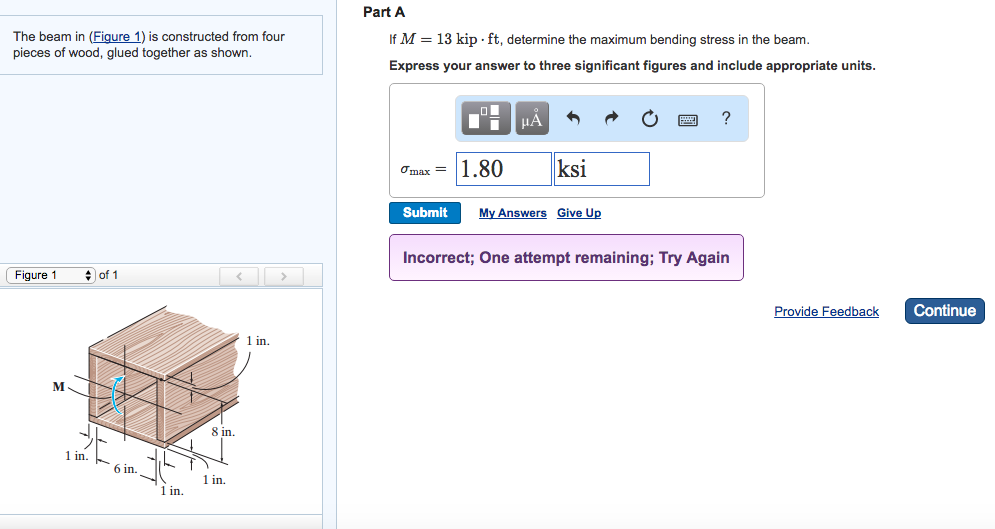
Task: Go to next figure arrow
Action: (284, 276)
